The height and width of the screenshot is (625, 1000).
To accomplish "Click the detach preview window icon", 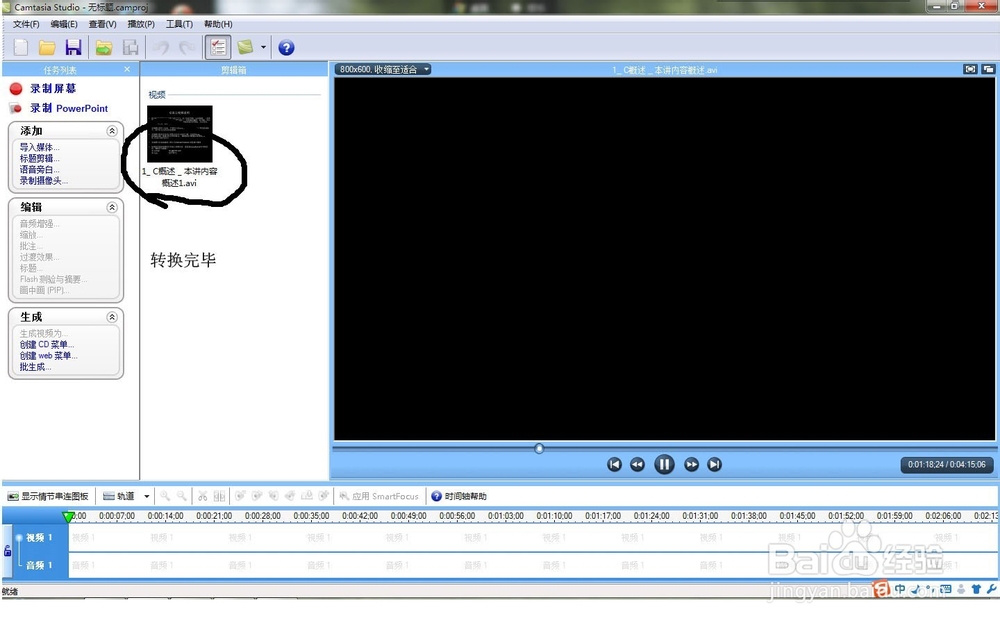I will click(x=988, y=69).
